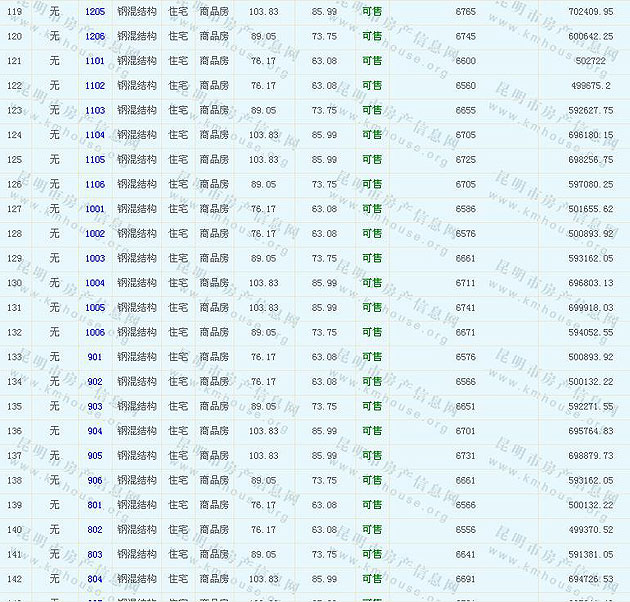Open room 801 link
This screenshot has width=630, height=602.
pos(95,505)
